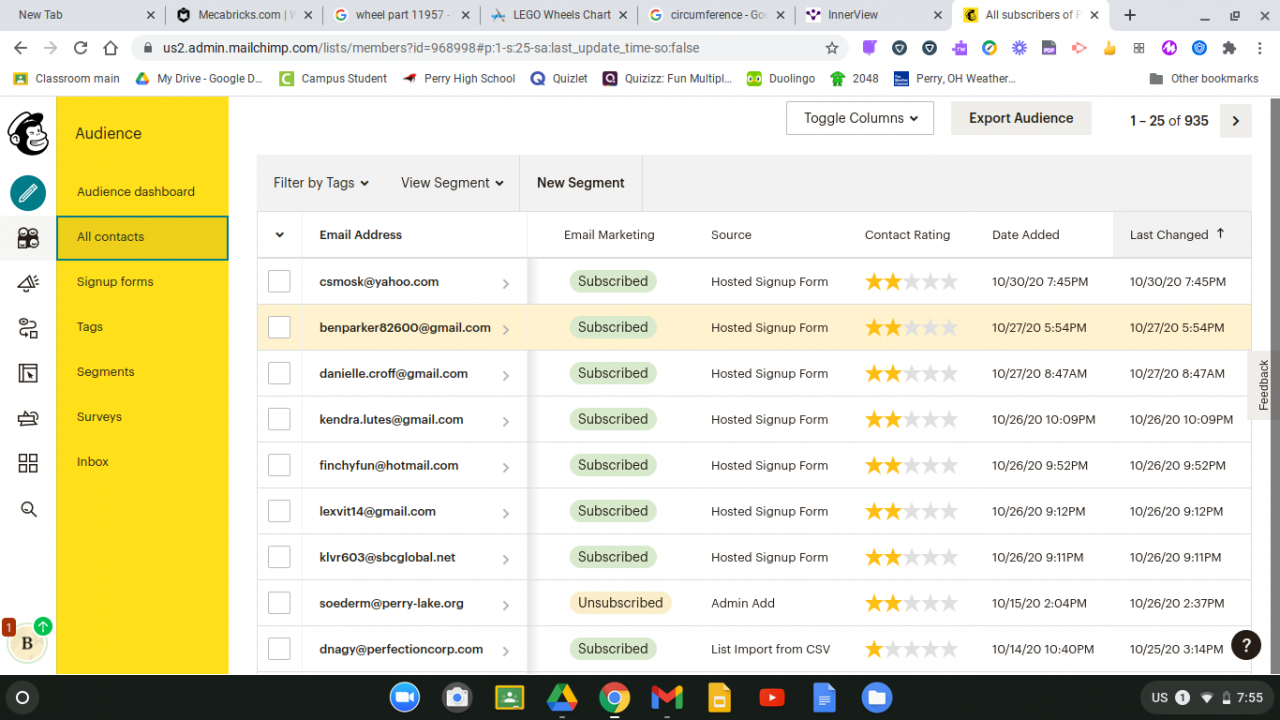Check the box for lexvit14@gmail.com
This screenshot has width=1280, height=720.
[x=279, y=512]
